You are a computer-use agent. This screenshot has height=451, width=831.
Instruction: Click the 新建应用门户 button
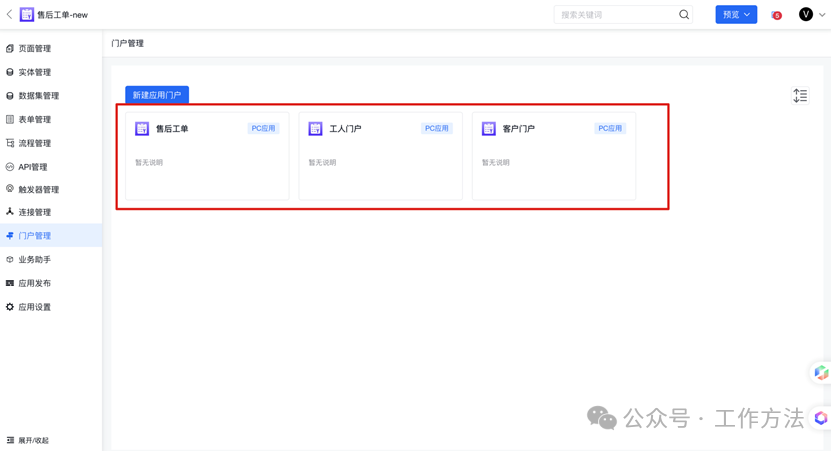[157, 95]
